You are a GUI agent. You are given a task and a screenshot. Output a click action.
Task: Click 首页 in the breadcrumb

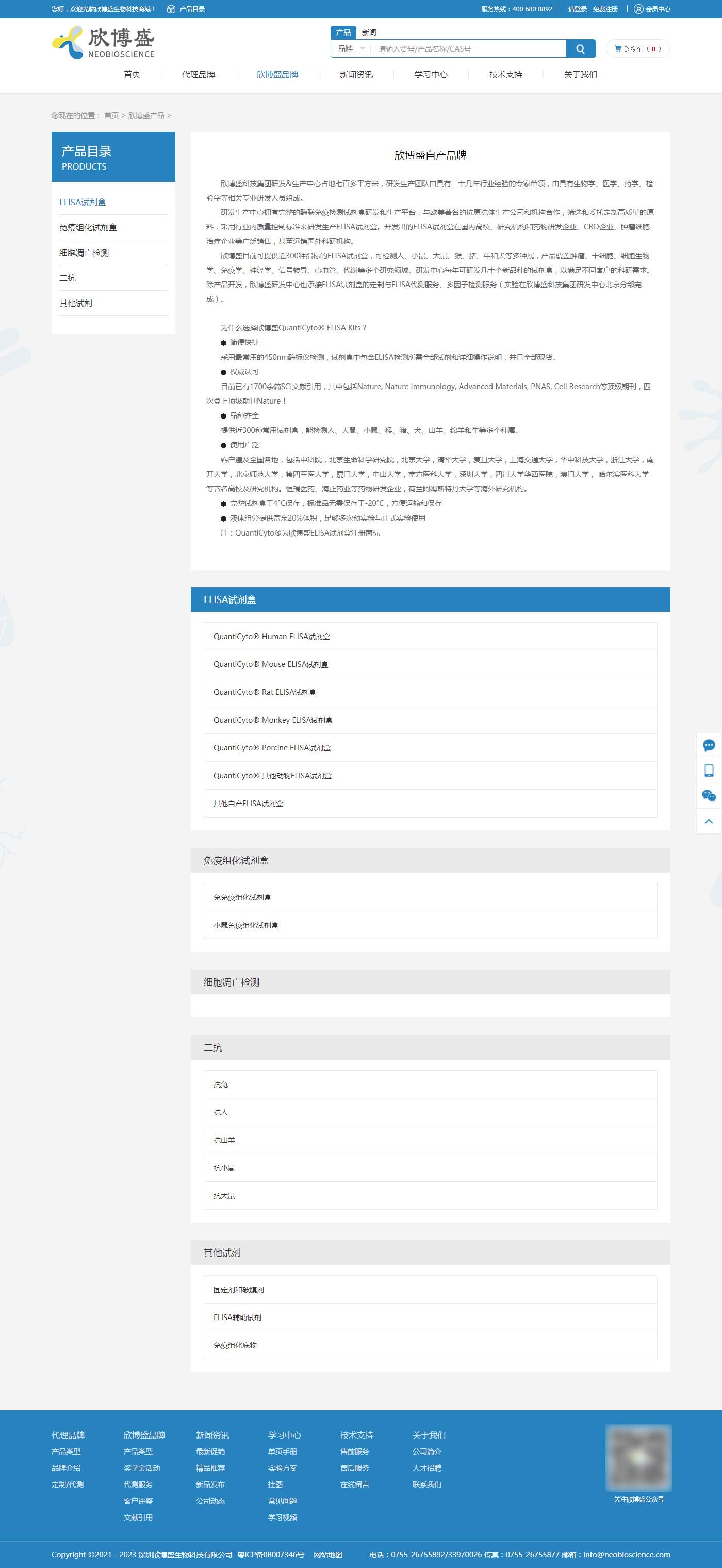(111, 115)
